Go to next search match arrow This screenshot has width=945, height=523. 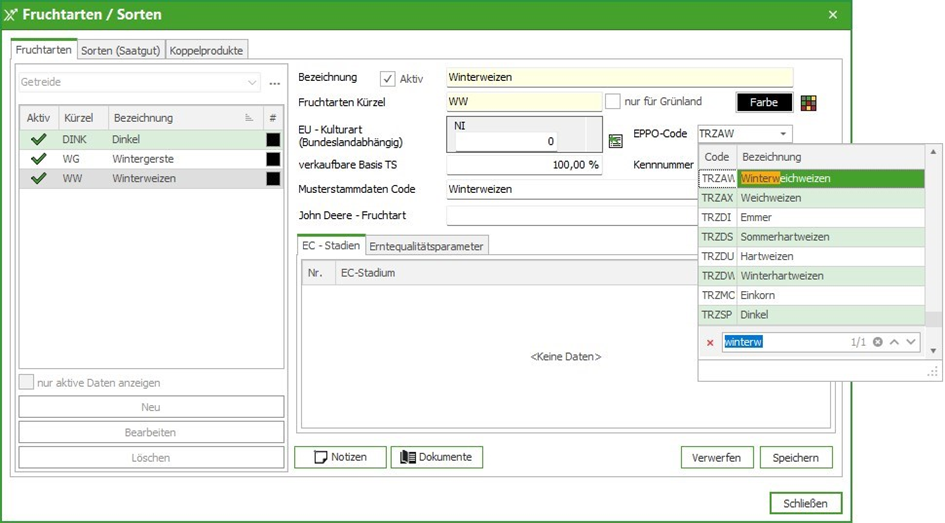(x=911, y=342)
